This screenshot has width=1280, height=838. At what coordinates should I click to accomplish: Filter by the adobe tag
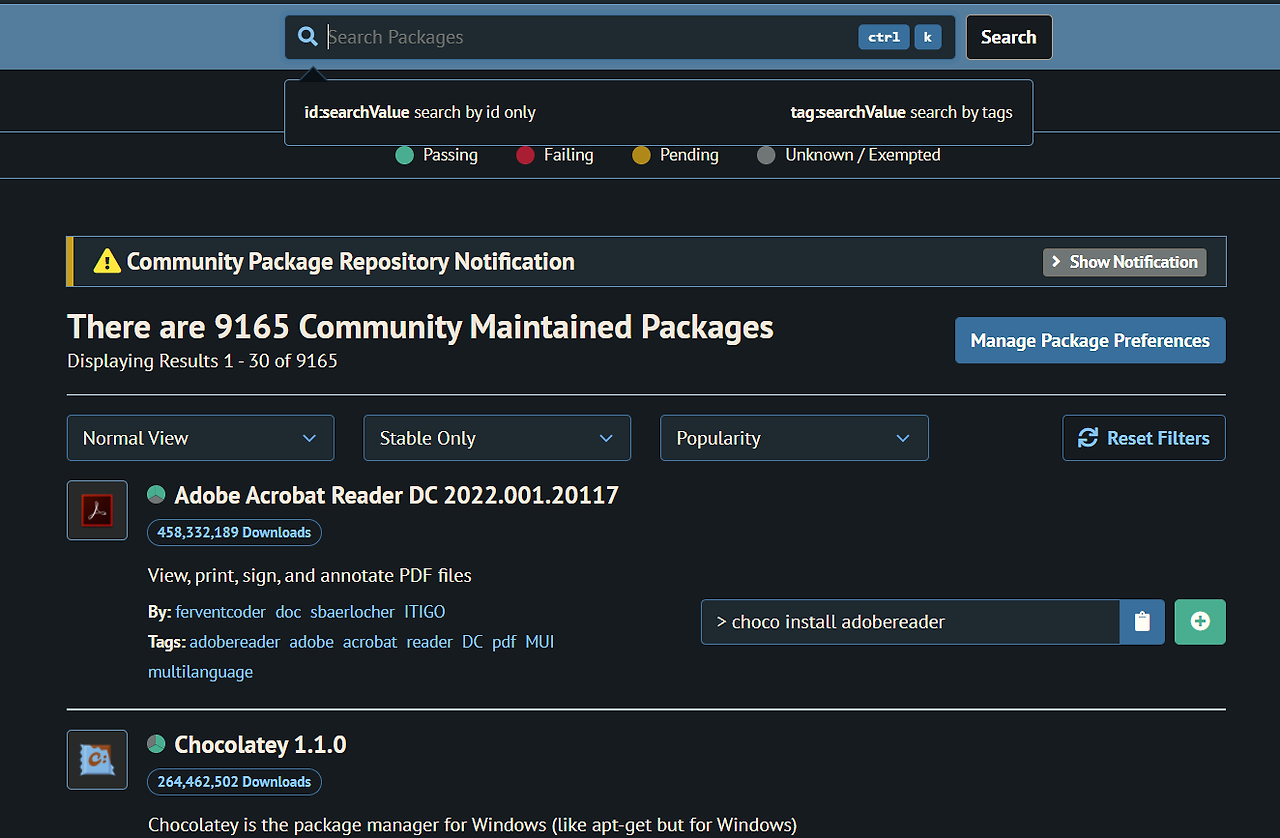(311, 642)
